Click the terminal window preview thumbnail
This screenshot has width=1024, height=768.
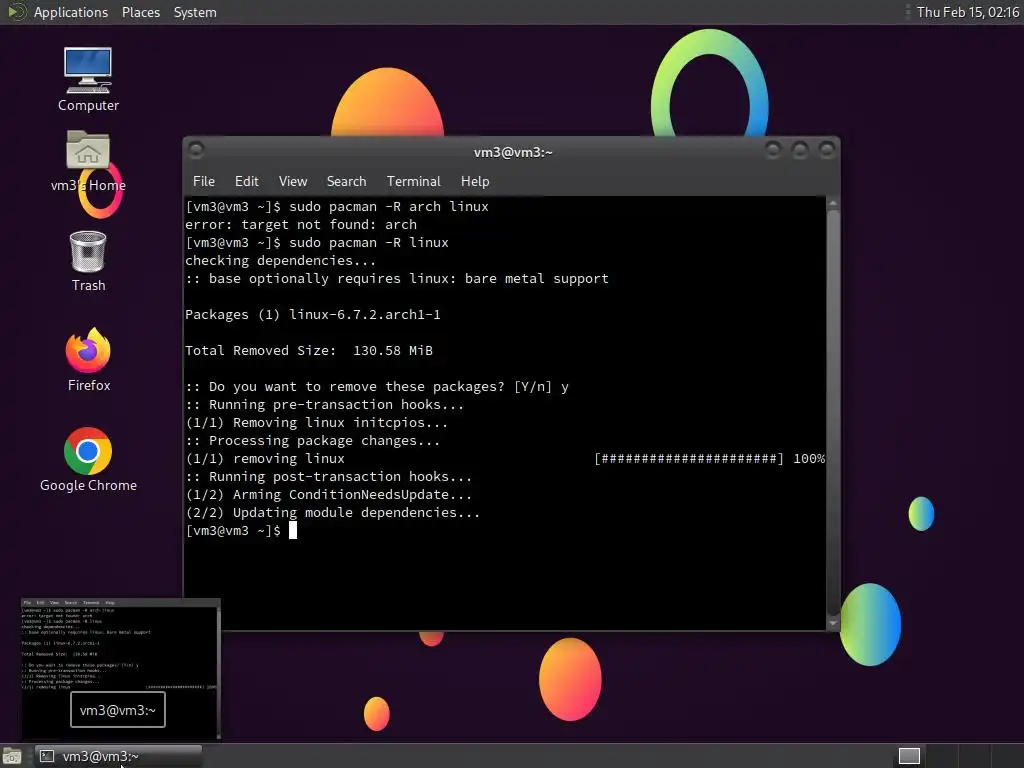(121, 668)
